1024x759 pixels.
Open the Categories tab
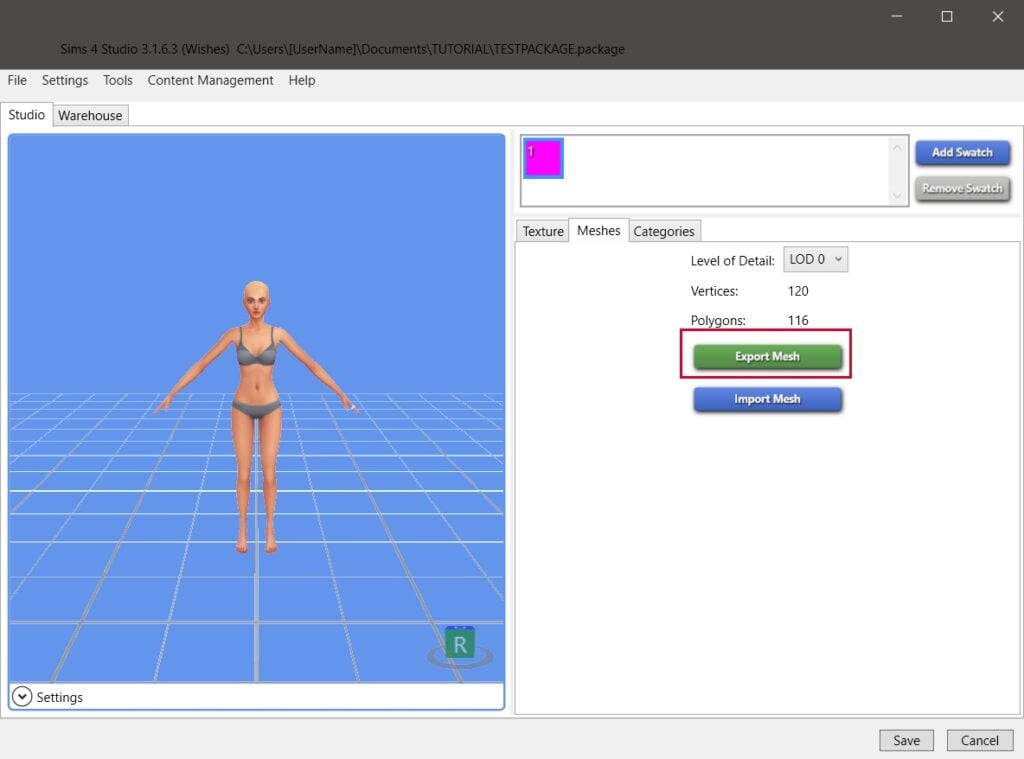tap(663, 231)
